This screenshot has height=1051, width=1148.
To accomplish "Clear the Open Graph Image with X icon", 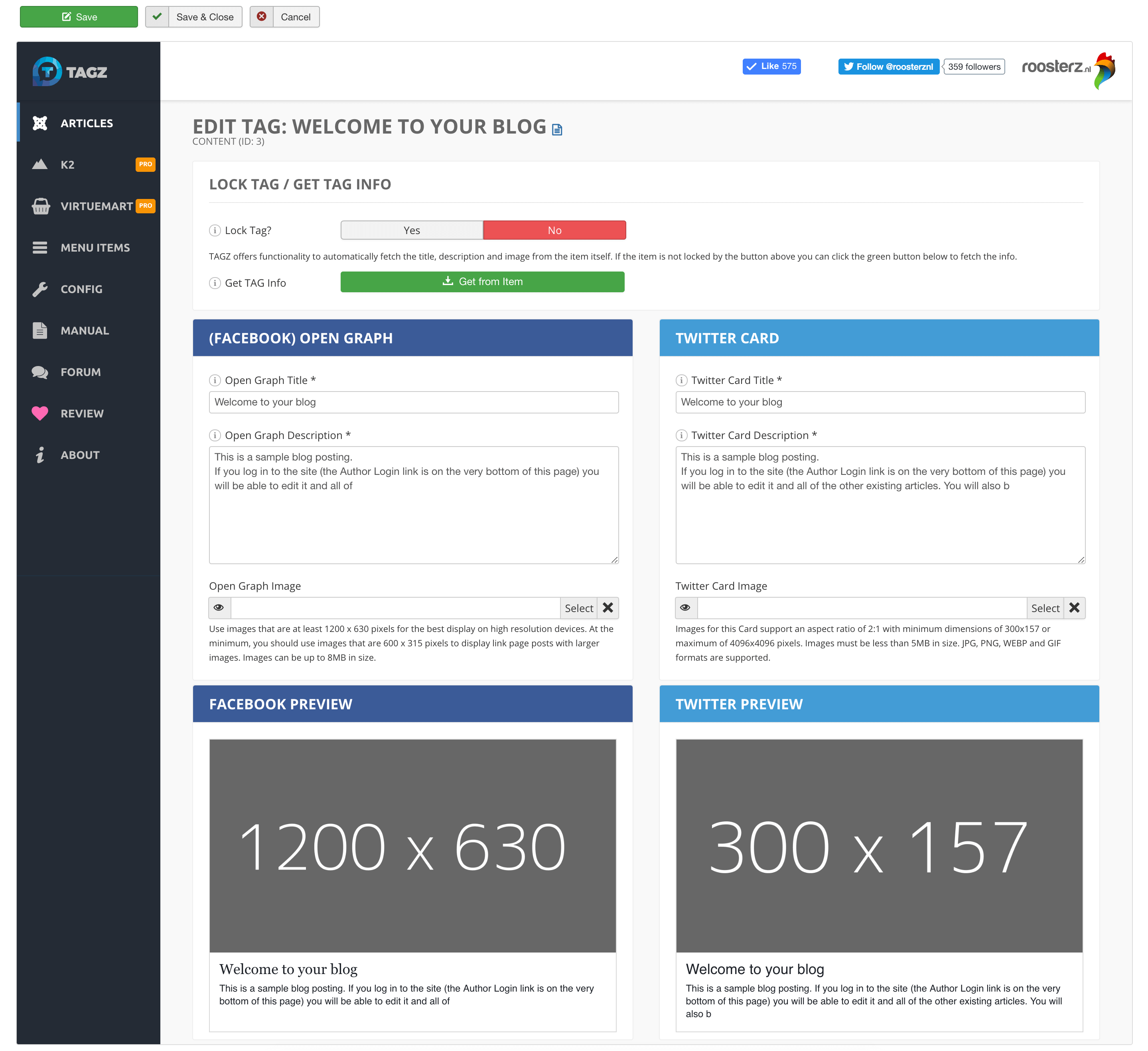I will click(x=608, y=608).
